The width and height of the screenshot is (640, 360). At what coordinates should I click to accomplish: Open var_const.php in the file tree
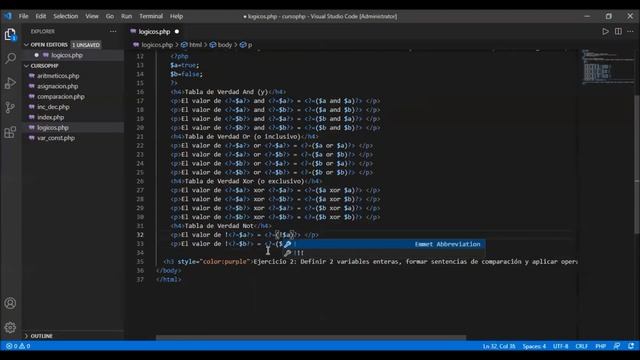(x=73, y=138)
